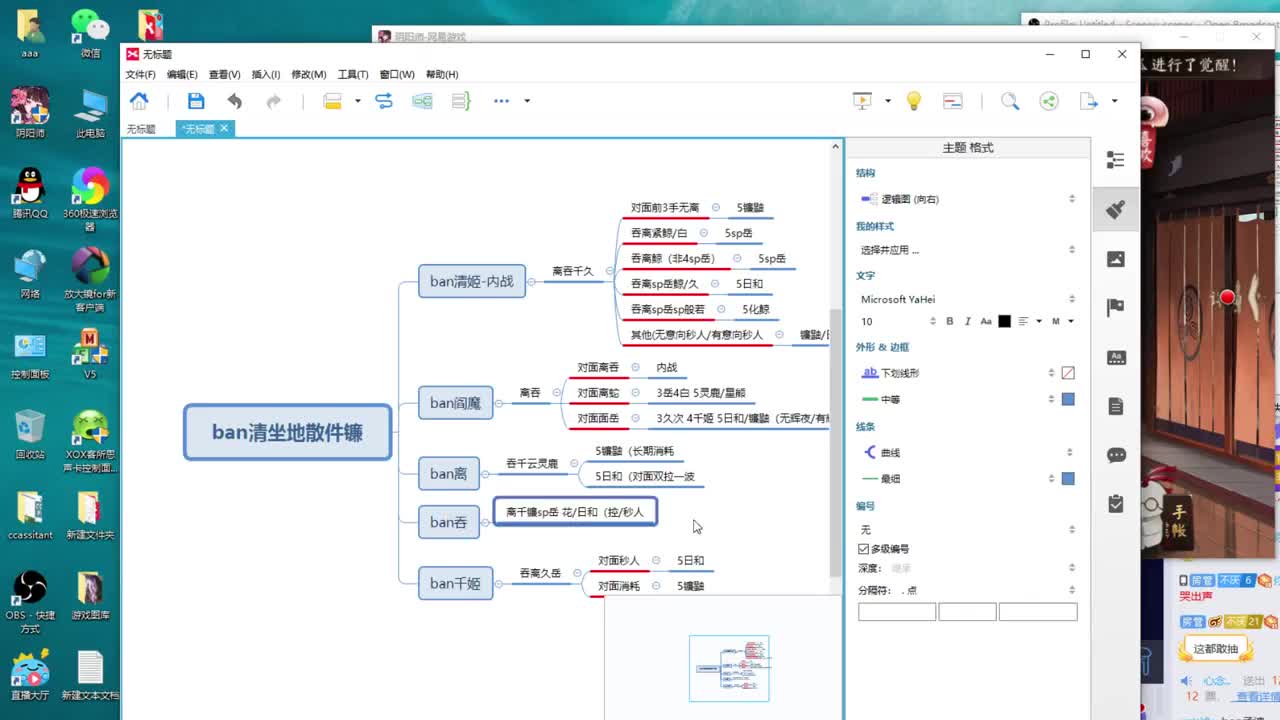
Task: Collapse the ban清姬-内战 branch
Action: [x=531, y=282]
